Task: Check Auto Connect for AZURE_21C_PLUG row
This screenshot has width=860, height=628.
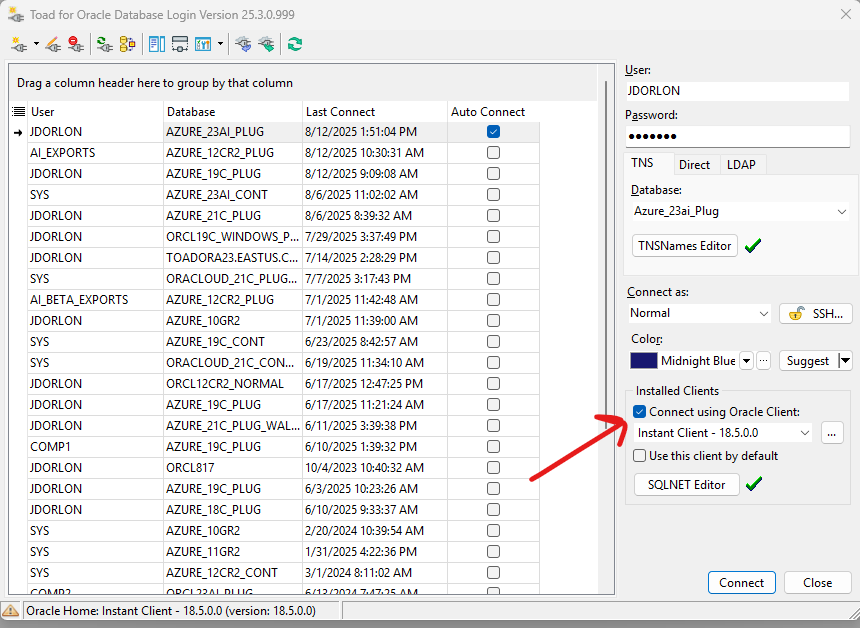Action: [493, 216]
